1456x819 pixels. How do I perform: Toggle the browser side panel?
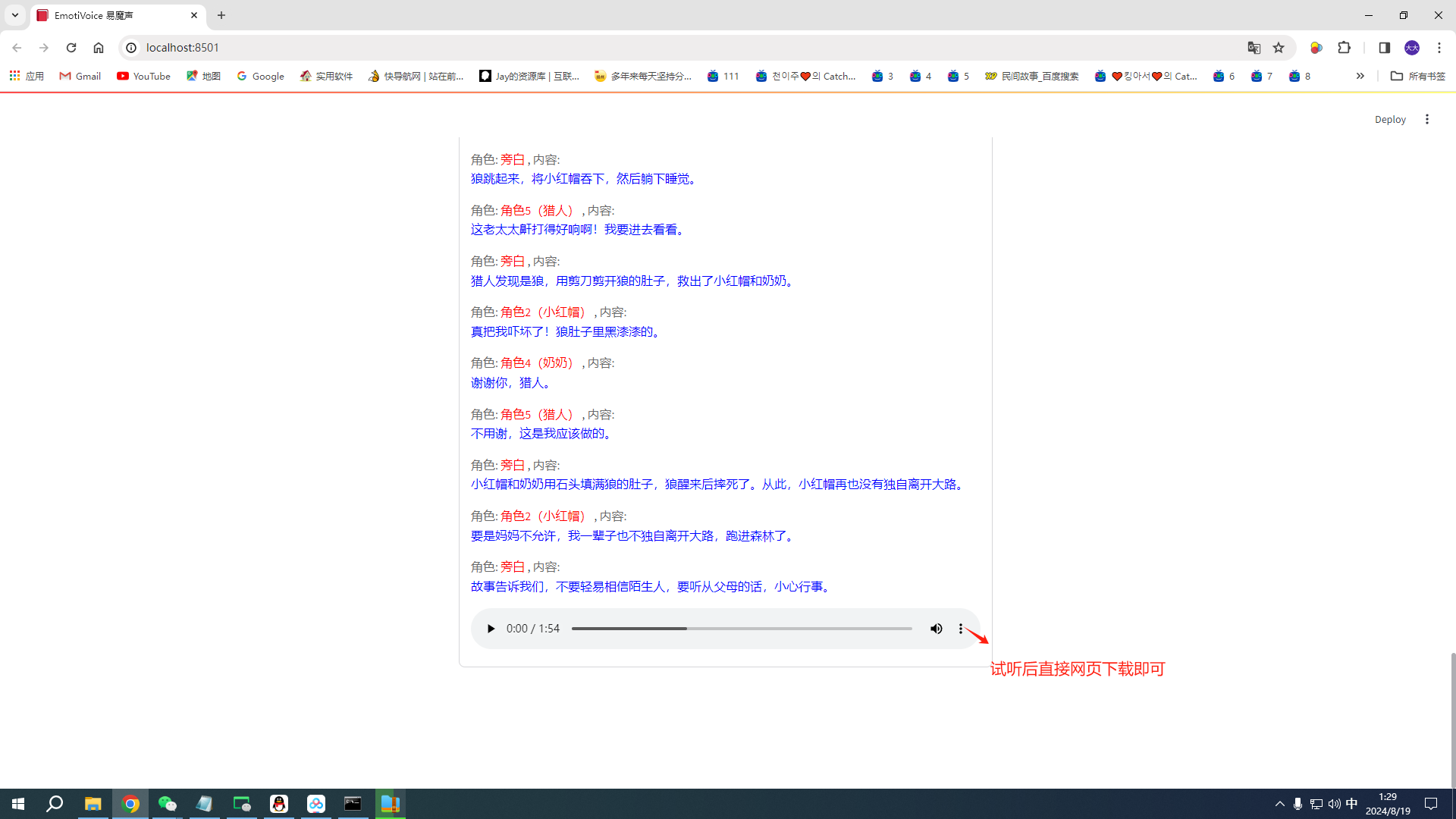[1384, 48]
